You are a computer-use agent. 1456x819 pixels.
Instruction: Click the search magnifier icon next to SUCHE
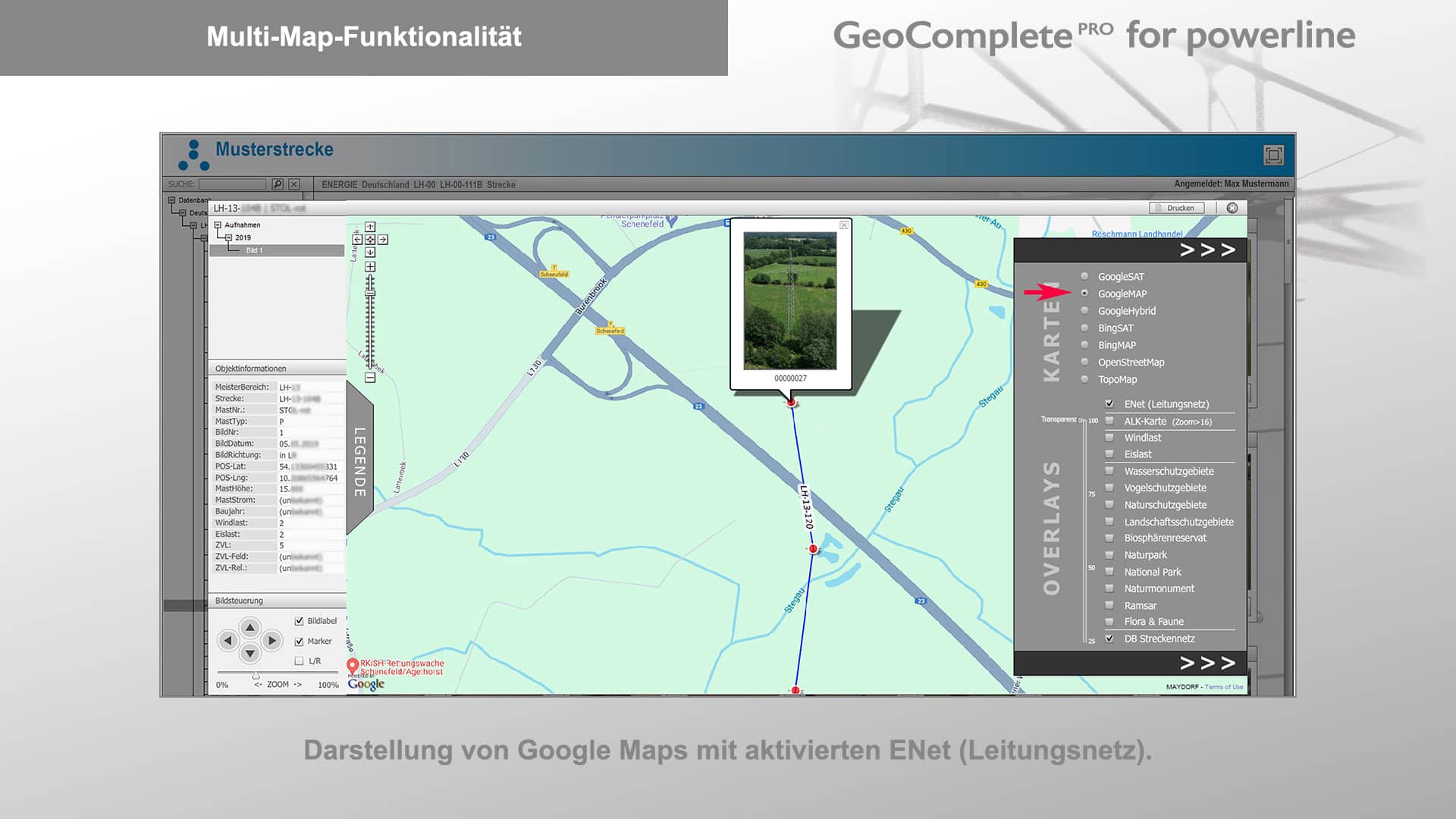click(x=278, y=184)
